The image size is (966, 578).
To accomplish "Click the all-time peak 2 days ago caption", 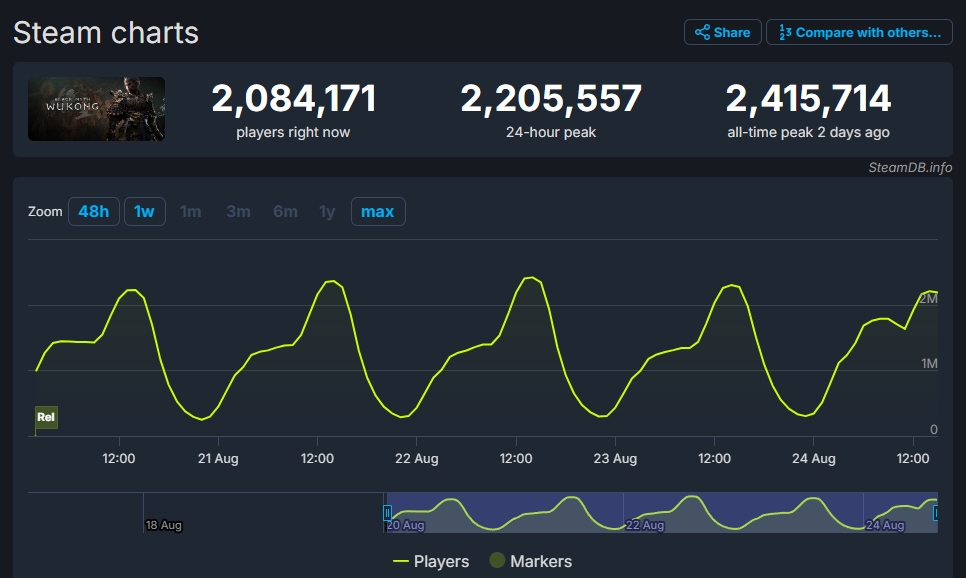I will click(808, 132).
